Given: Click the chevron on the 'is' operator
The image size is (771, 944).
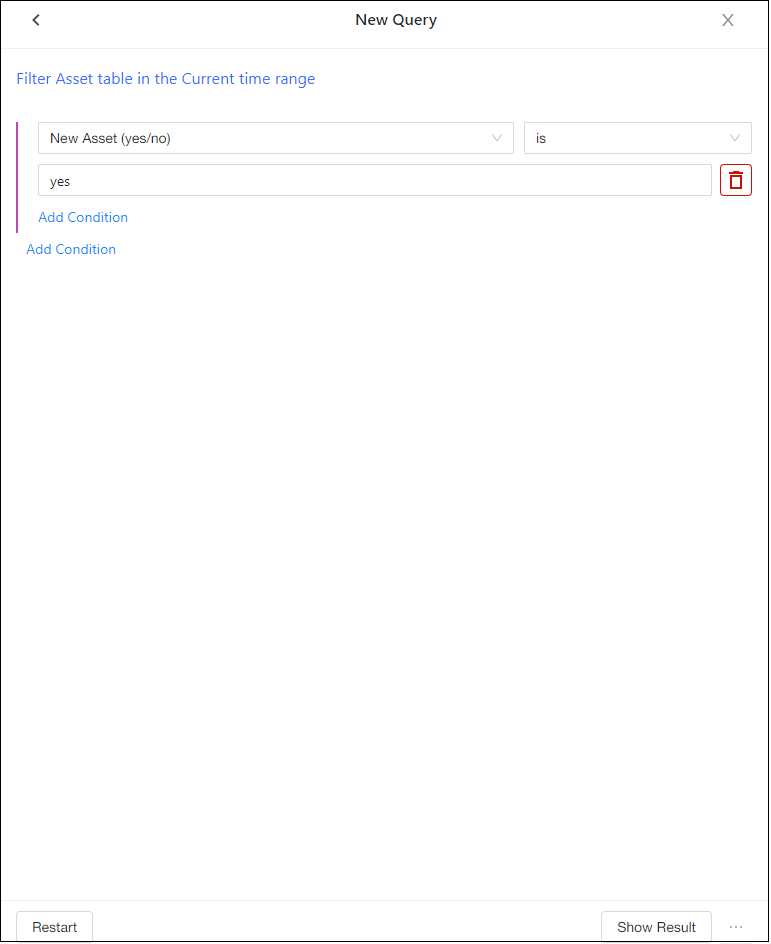Looking at the screenshot, I should point(735,138).
